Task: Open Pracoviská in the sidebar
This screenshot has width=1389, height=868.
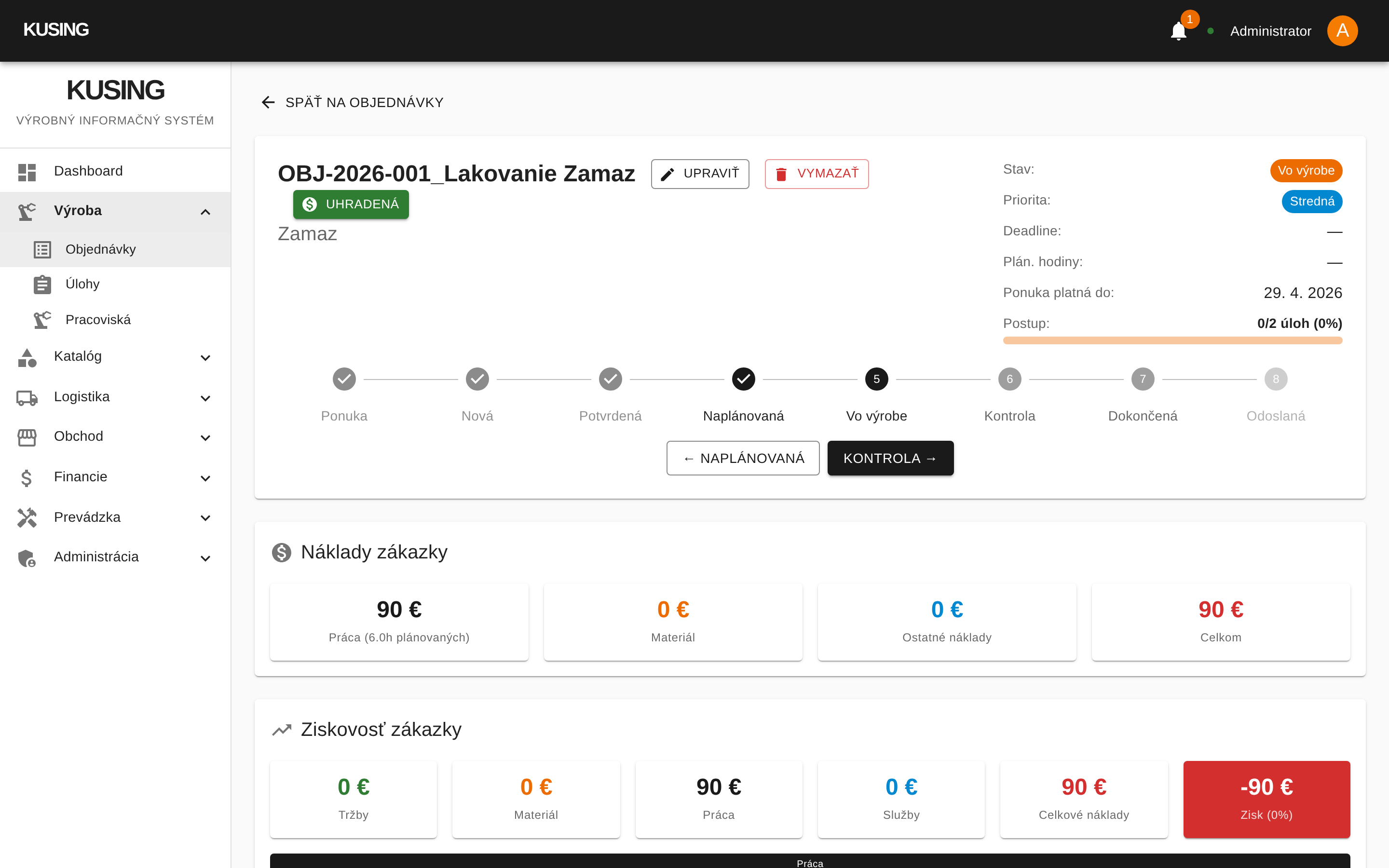Action: [115, 320]
